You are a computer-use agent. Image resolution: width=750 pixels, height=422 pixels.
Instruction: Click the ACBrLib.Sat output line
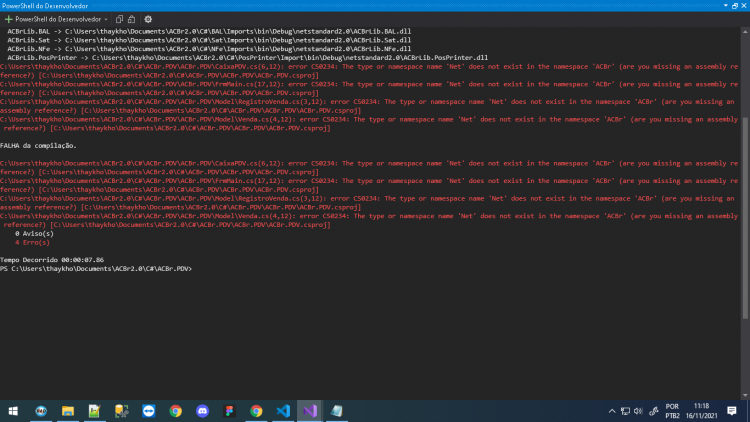point(209,40)
